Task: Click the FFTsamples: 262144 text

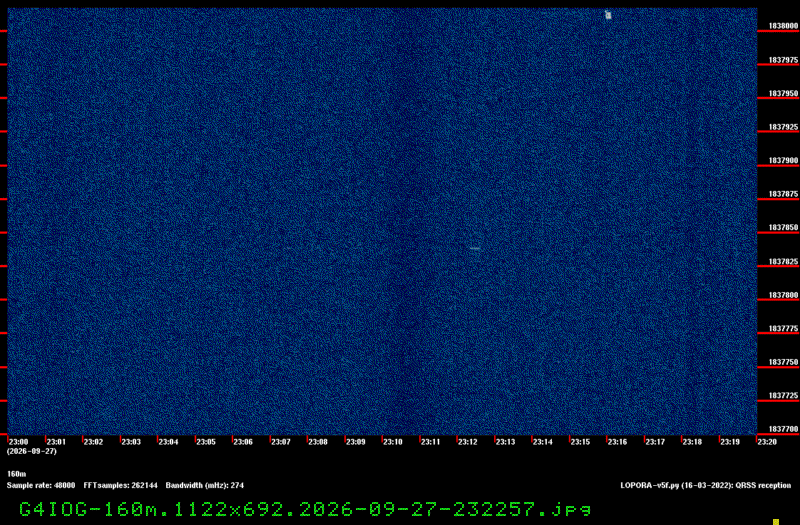Action: pos(120,485)
